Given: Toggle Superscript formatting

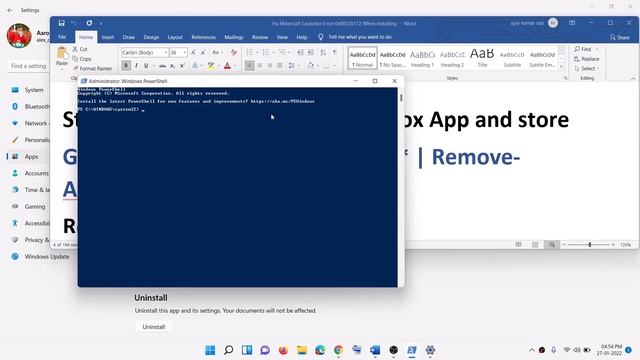Looking at the screenshot, I should click(x=182, y=65).
